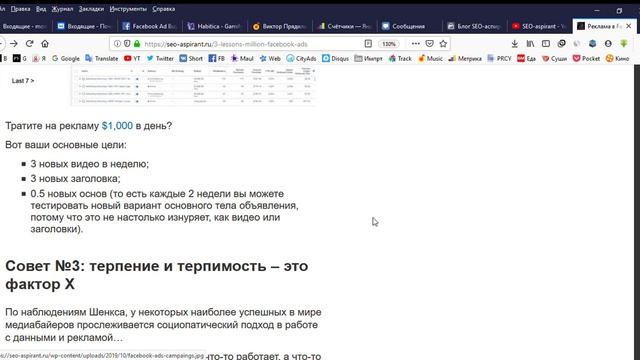Open the Инструменты menu

pyautogui.click(x=128, y=9)
